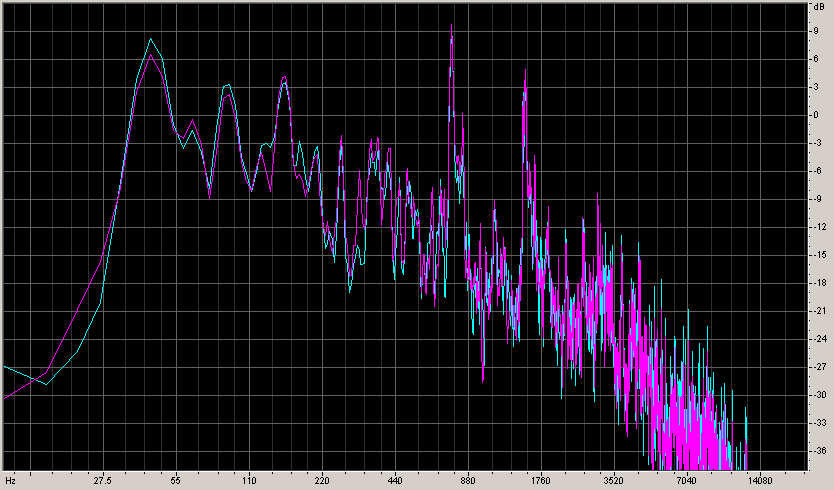This screenshot has height=490, width=834.
Task: Select the 55 Hz frequency label
Action: click(176, 481)
